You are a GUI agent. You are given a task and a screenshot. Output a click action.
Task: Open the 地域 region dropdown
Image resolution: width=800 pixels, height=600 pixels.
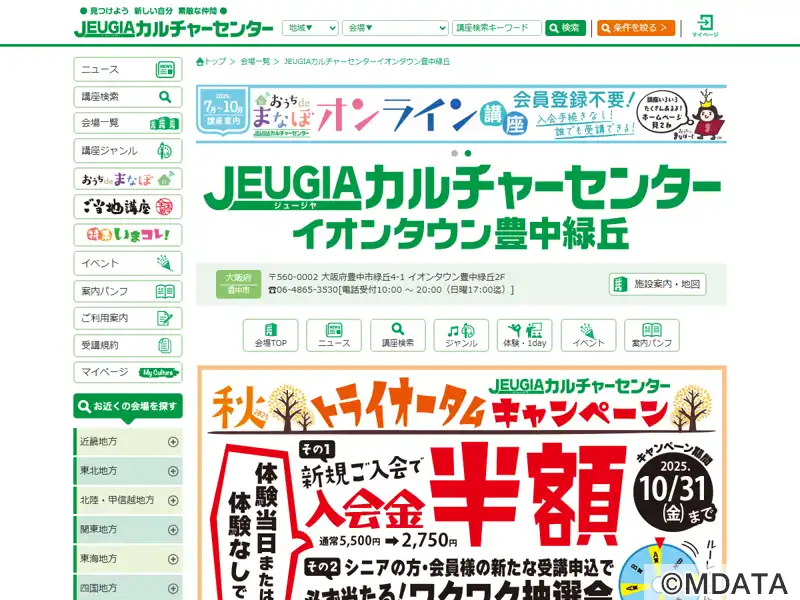[x=310, y=28]
